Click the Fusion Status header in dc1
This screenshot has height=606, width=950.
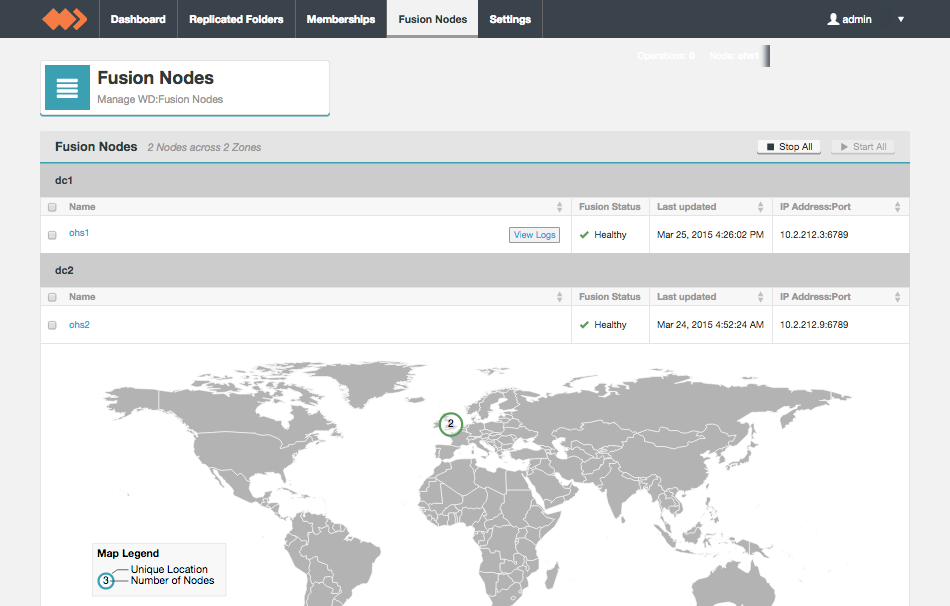click(x=610, y=207)
